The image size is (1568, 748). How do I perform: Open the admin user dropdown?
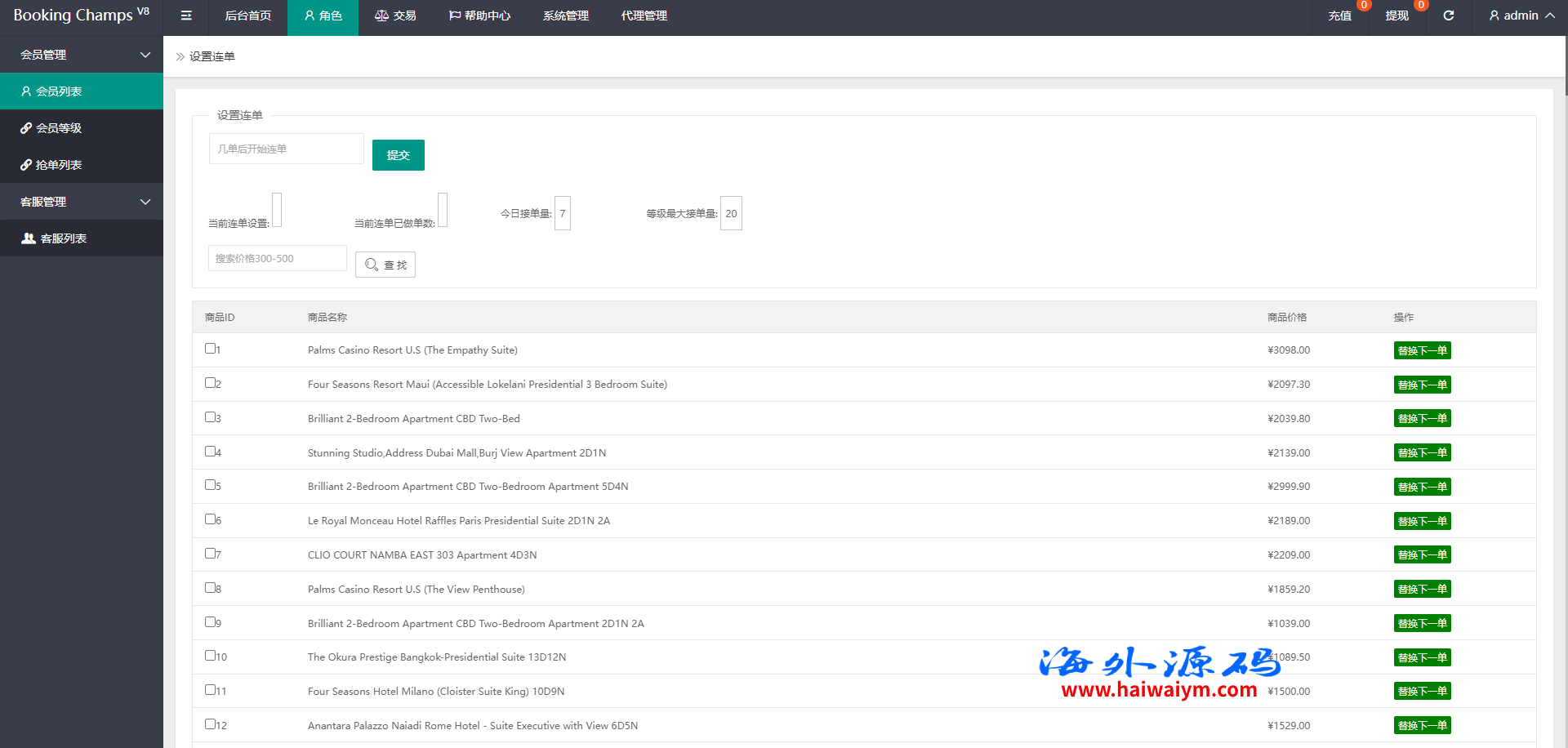(x=1521, y=16)
